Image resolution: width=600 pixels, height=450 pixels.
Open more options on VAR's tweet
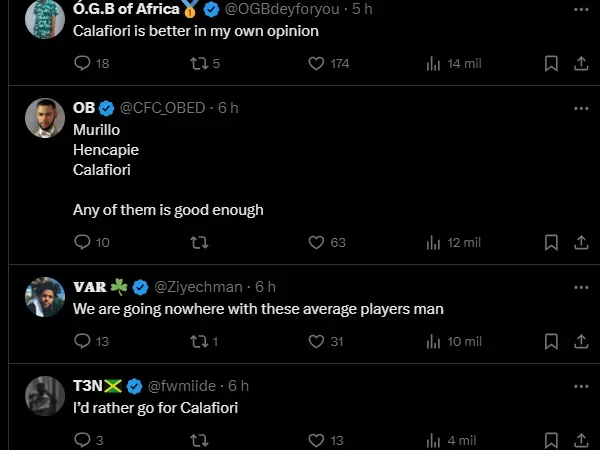tap(581, 287)
